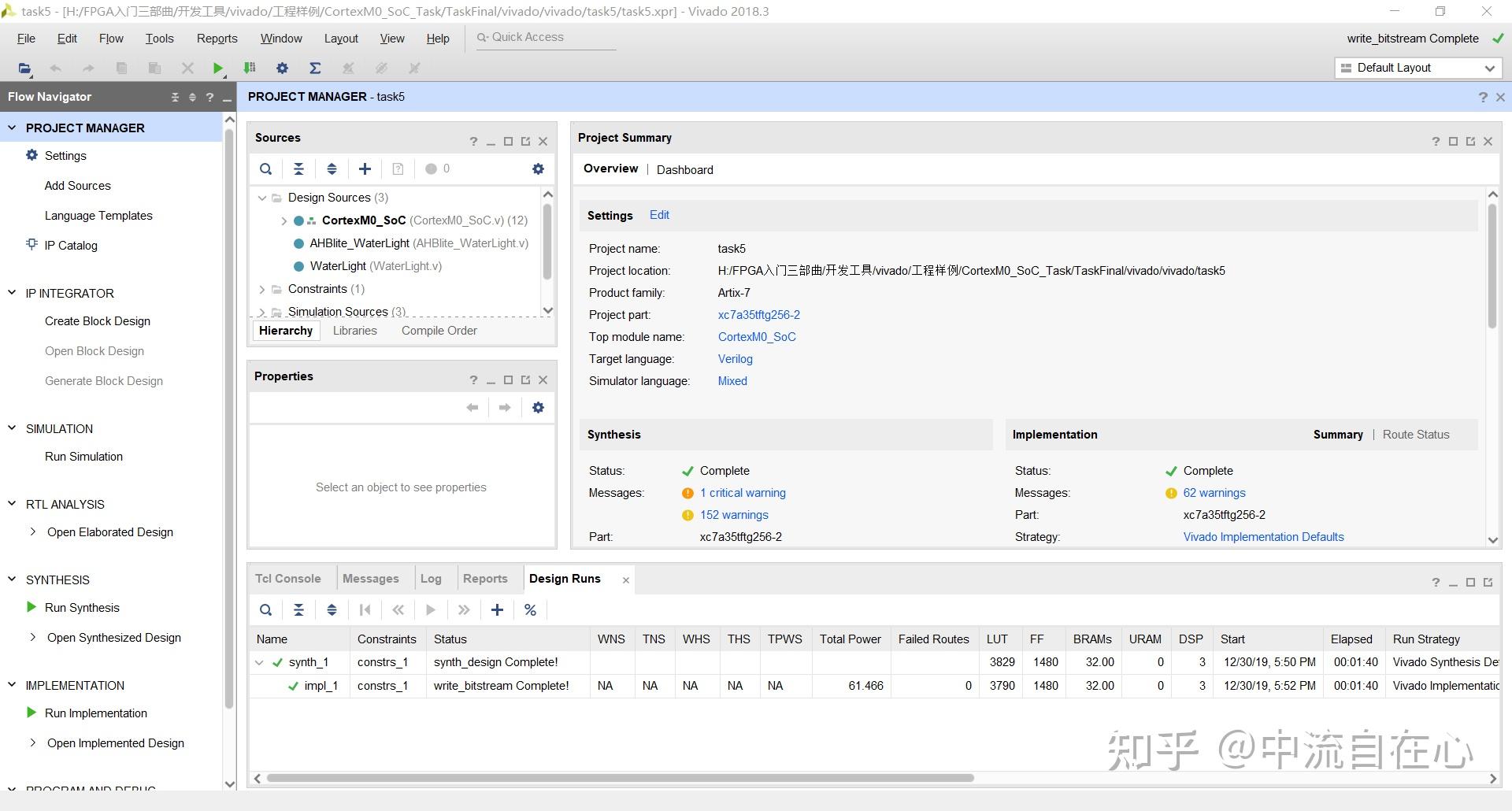Float the Project Summary panel
1512x811 pixels.
pyautogui.click(x=1470, y=141)
